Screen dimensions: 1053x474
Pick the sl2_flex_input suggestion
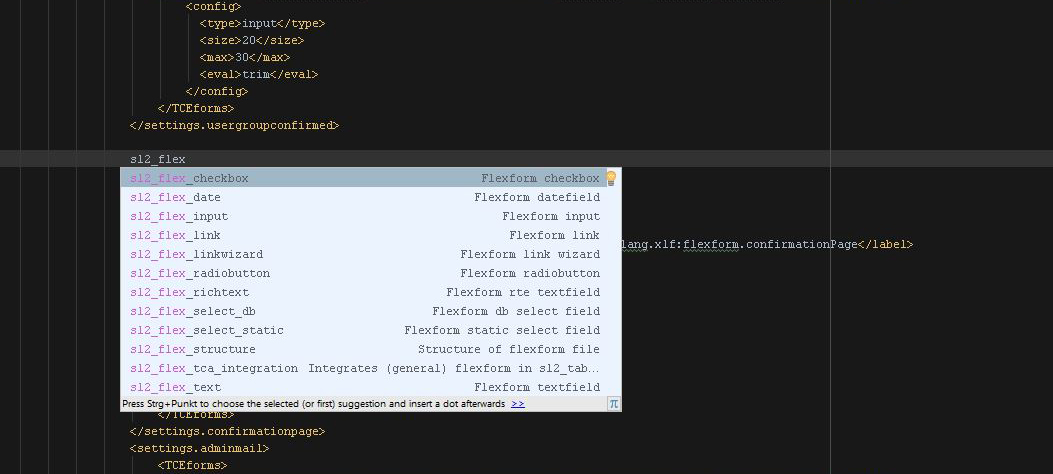coord(371,216)
